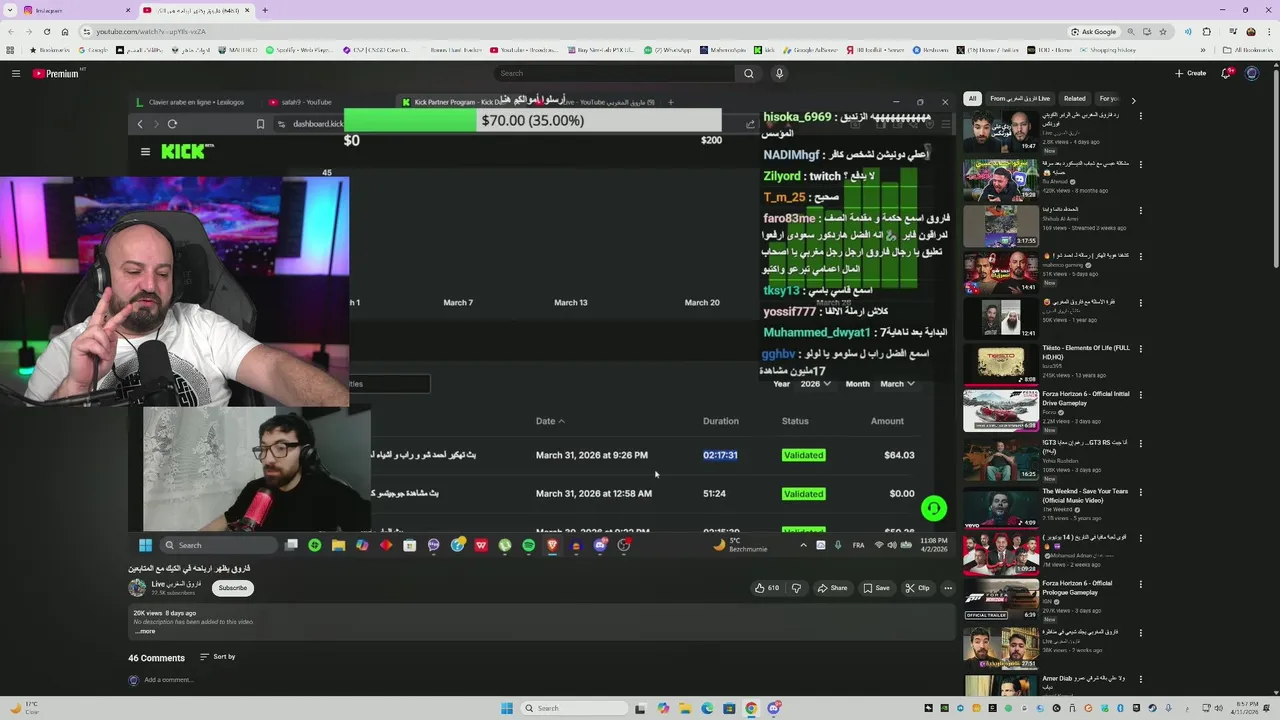The width and height of the screenshot is (1280, 720).
Task: Open the Shopping history bookmark
Action: click(1107, 50)
